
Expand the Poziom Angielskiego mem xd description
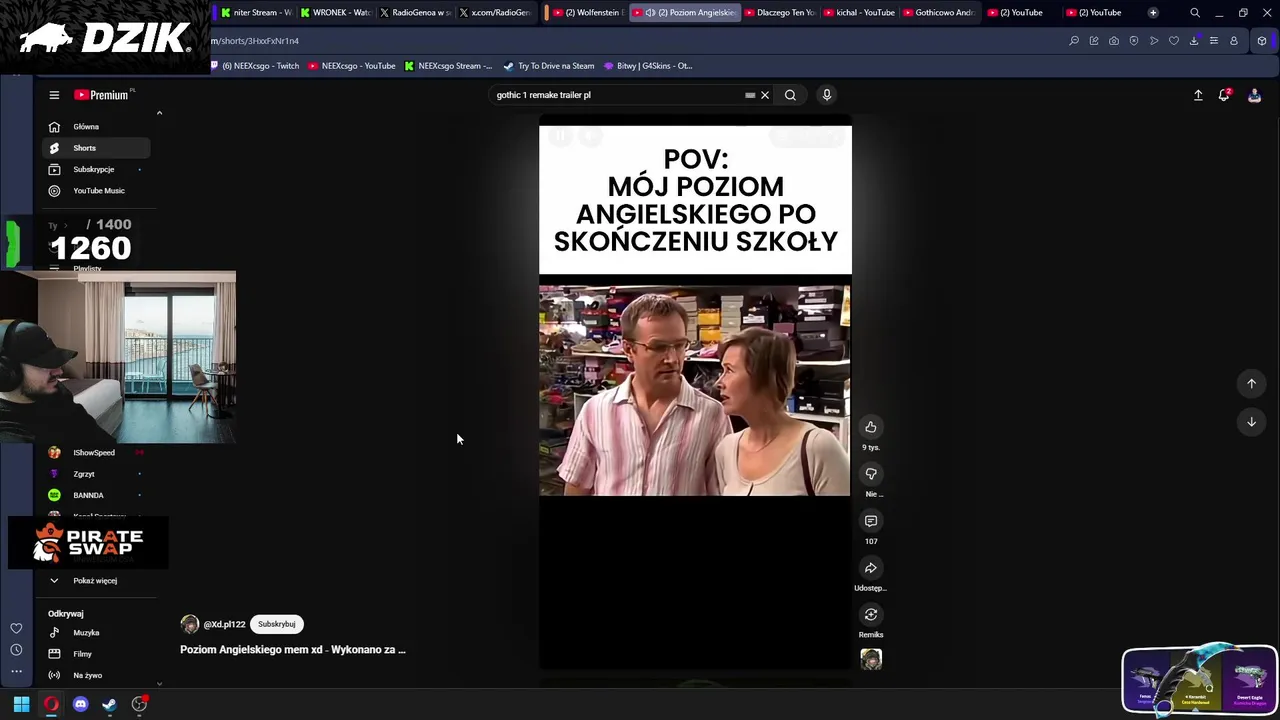coord(293,649)
